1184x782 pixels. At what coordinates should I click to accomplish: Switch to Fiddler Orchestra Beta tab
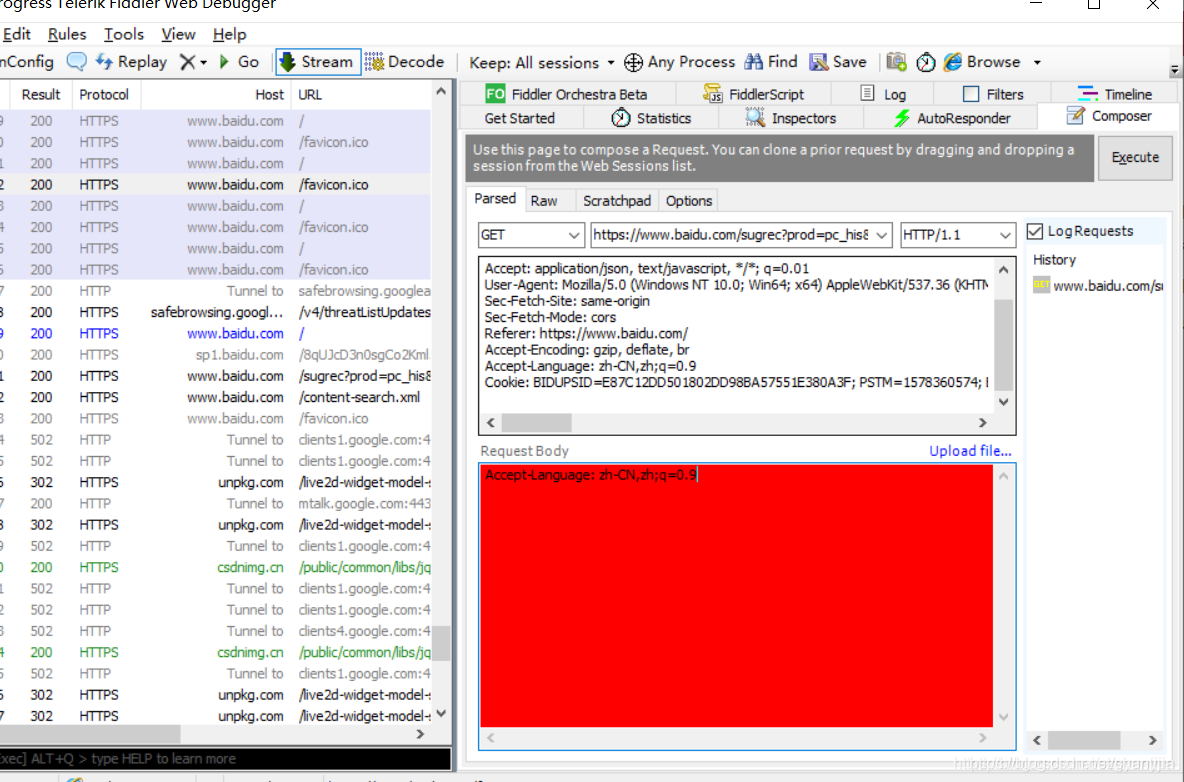566,94
